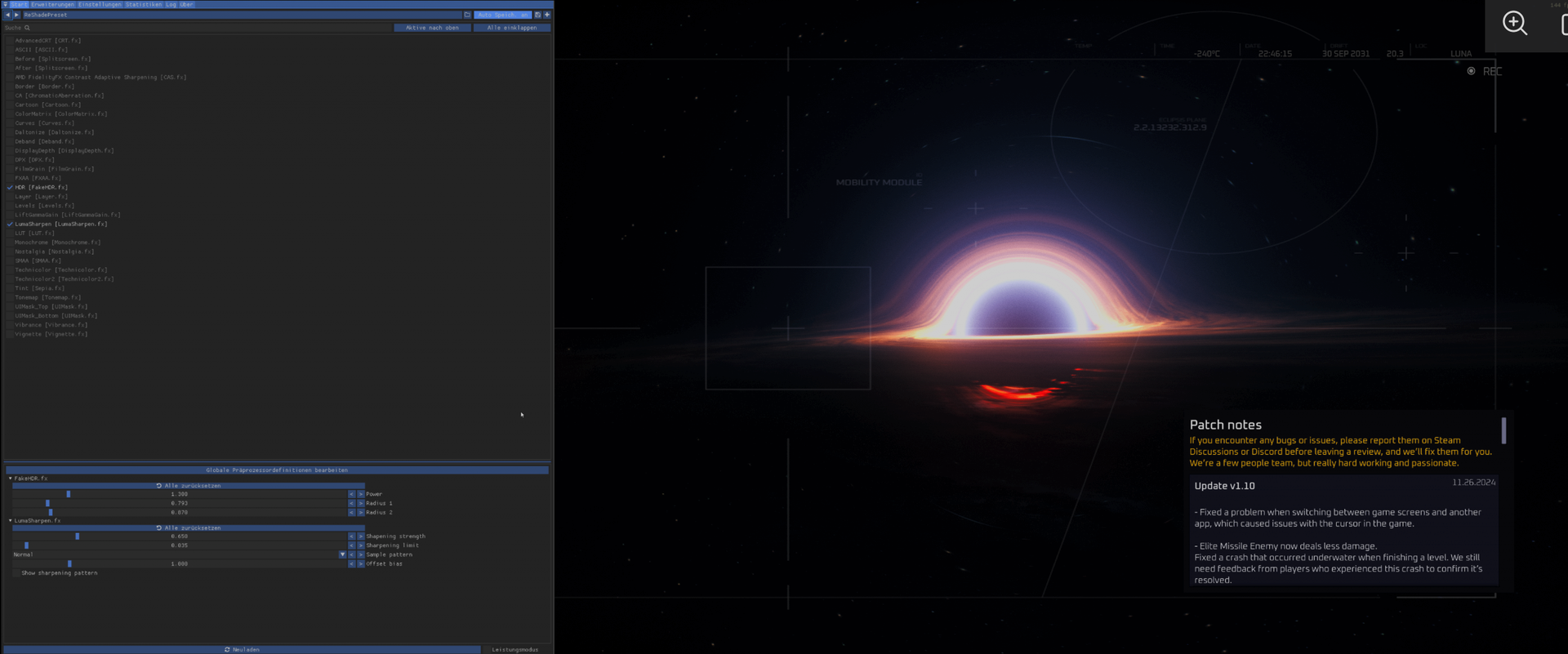The height and width of the screenshot is (654, 1568).
Task: Click the Alle einklappen button
Action: (511, 28)
